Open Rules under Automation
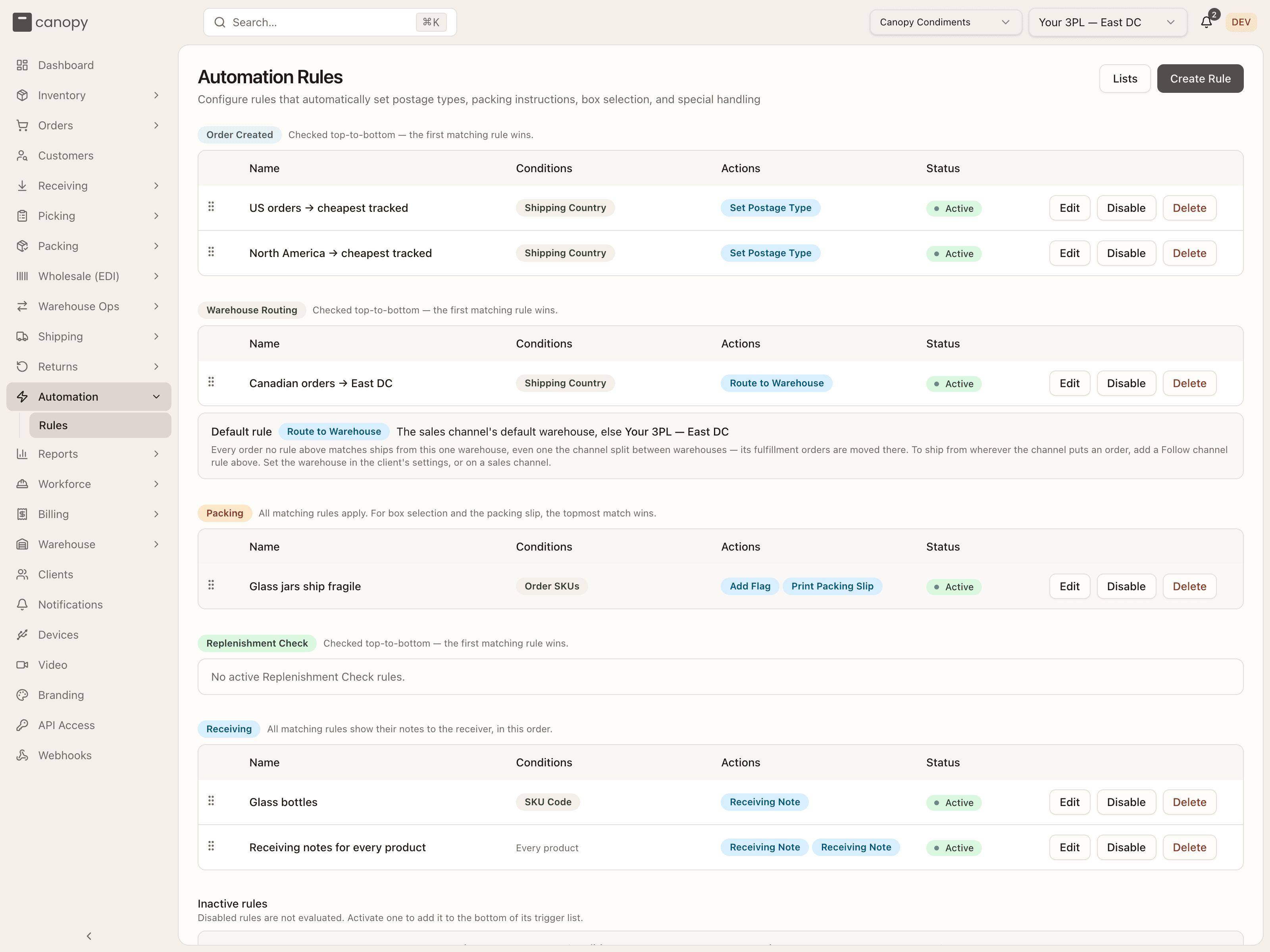The image size is (1270, 952). point(100,425)
